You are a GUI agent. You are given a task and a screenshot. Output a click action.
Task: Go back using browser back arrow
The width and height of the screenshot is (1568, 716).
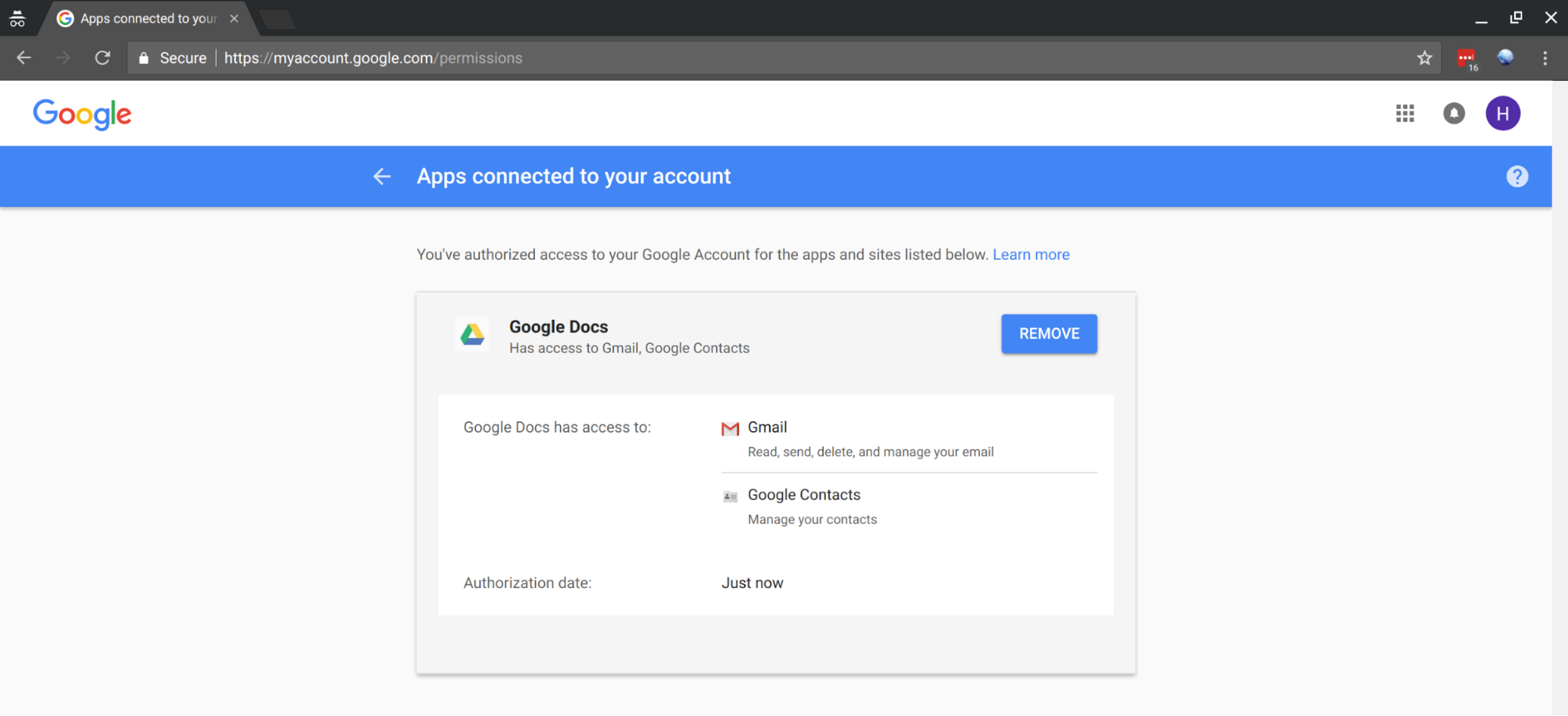pos(24,58)
